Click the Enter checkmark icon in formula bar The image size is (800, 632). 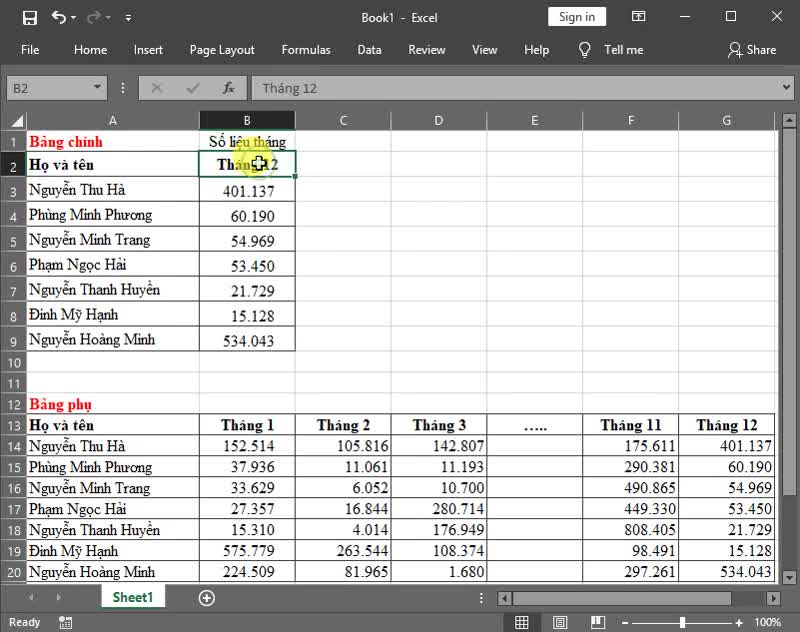[192, 88]
